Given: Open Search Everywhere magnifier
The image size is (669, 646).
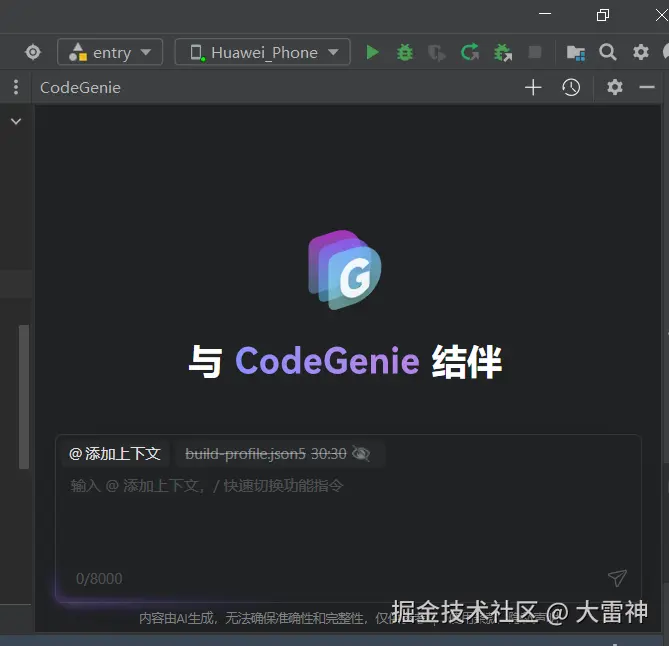Looking at the screenshot, I should click(608, 52).
